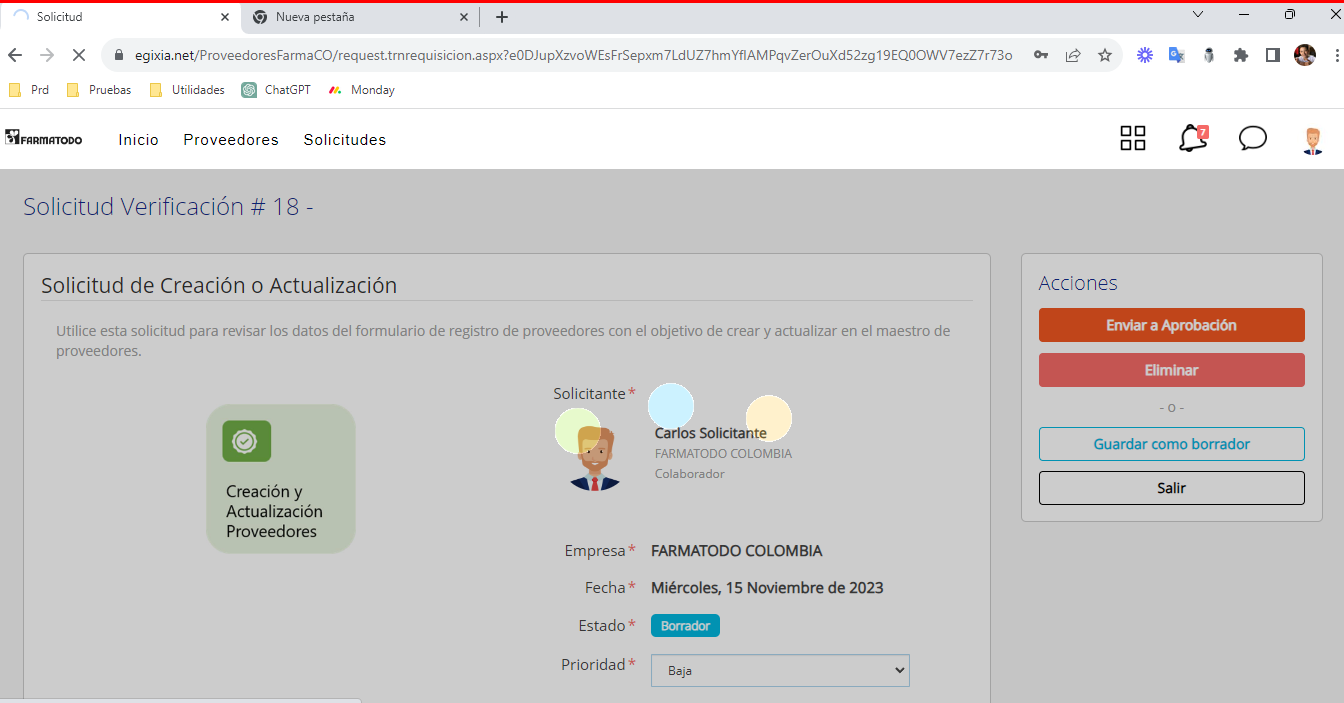Click the Farmatodo logo

[x=44, y=138]
